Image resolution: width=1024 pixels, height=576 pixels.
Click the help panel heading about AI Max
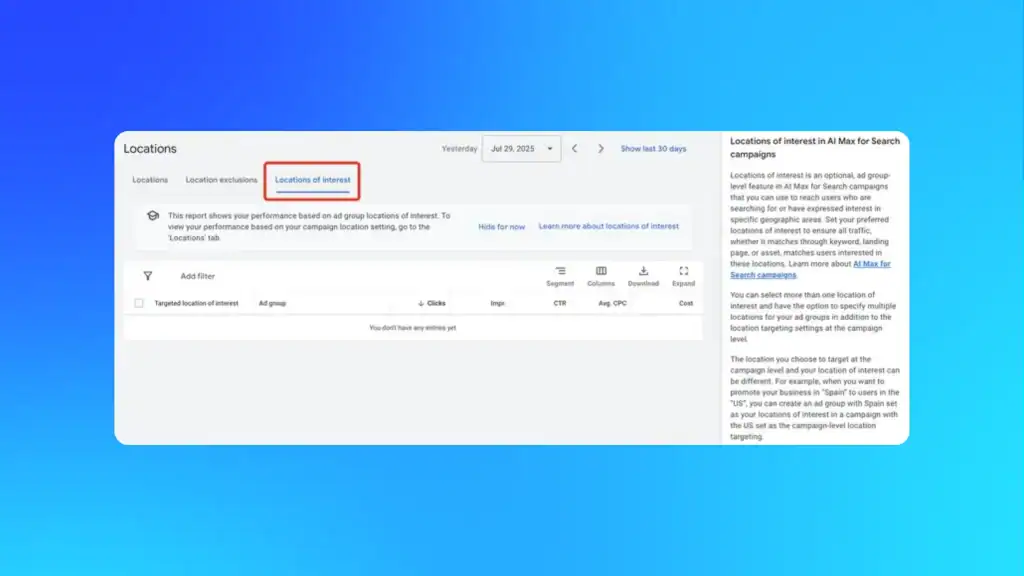(815, 148)
